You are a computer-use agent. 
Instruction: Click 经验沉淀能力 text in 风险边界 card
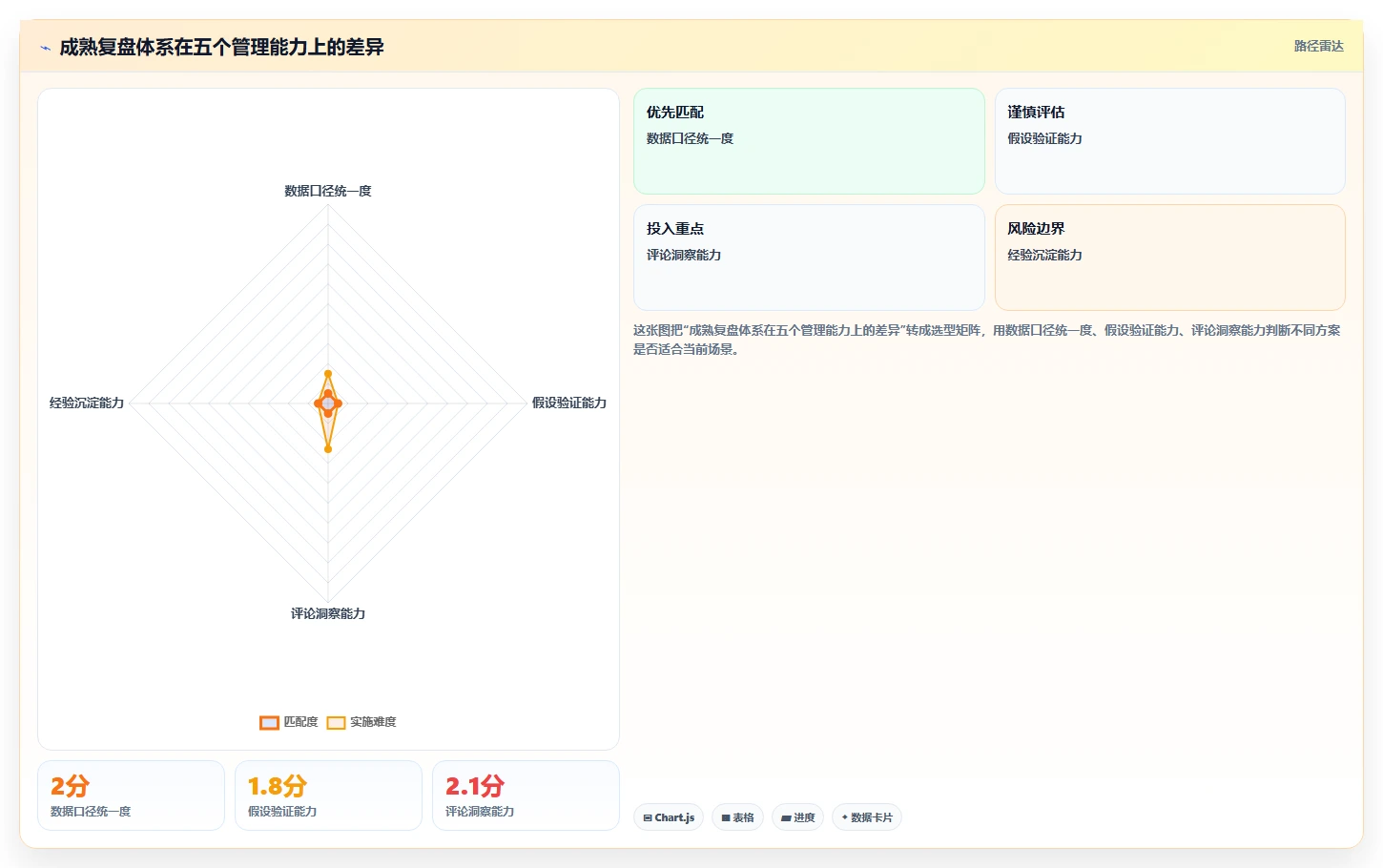[1044, 255]
